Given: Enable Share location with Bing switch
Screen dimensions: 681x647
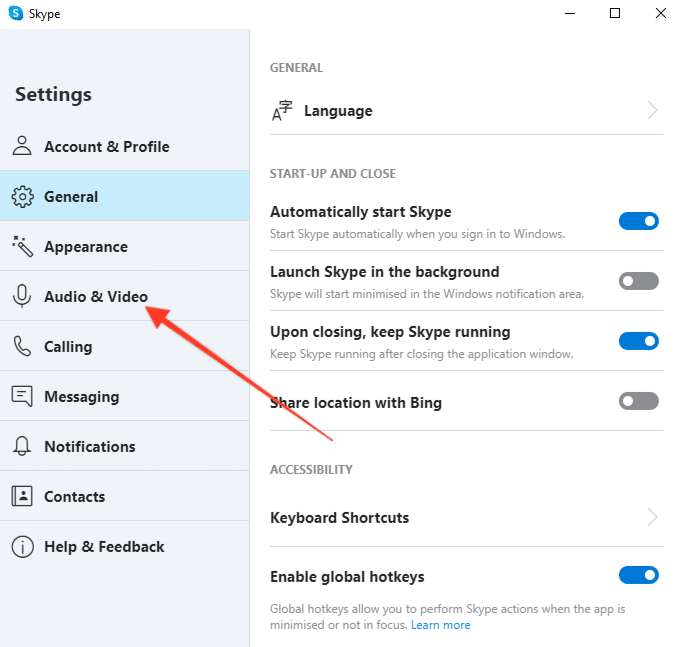Looking at the screenshot, I should [638, 401].
